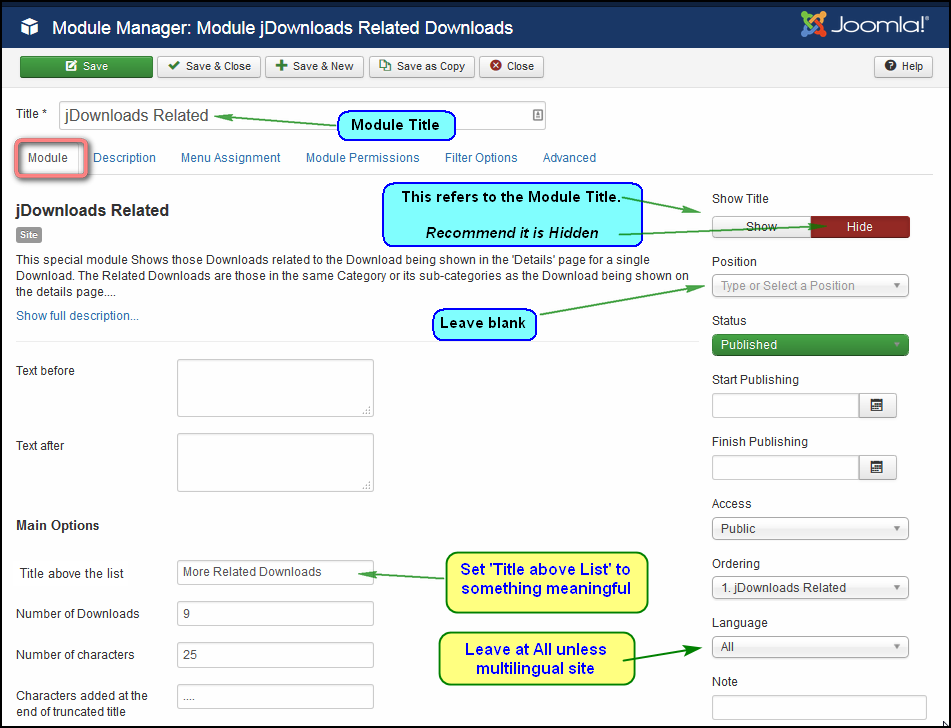Open the Finish Publishing calendar picker
951x728 pixels.
pos(877,467)
